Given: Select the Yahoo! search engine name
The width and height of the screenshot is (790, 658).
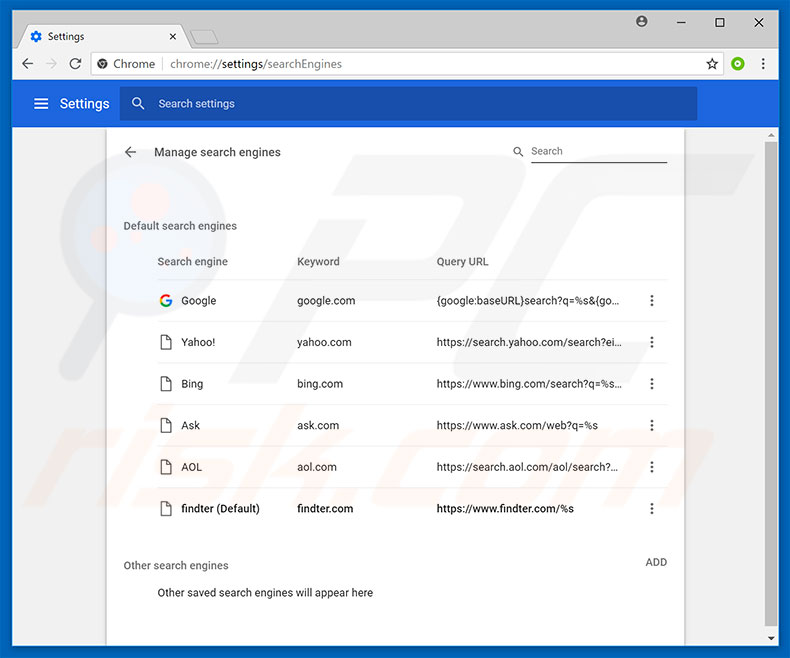Looking at the screenshot, I should (198, 343).
